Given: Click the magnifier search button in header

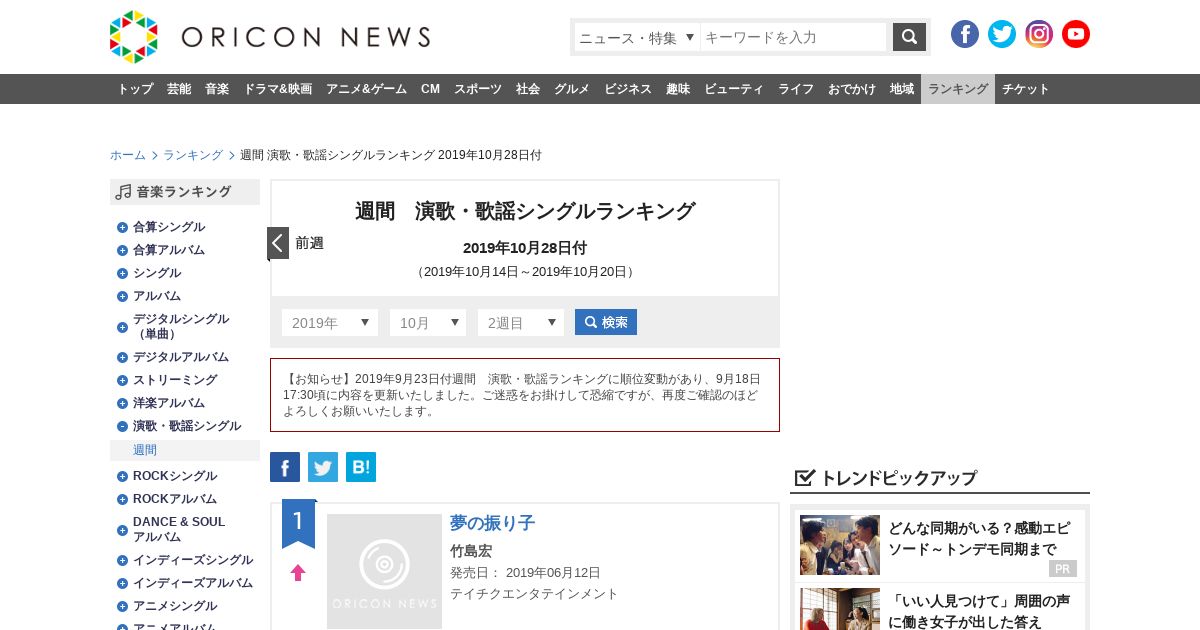Looking at the screenshot, I should pyautogui.click(x=909, y=37).
